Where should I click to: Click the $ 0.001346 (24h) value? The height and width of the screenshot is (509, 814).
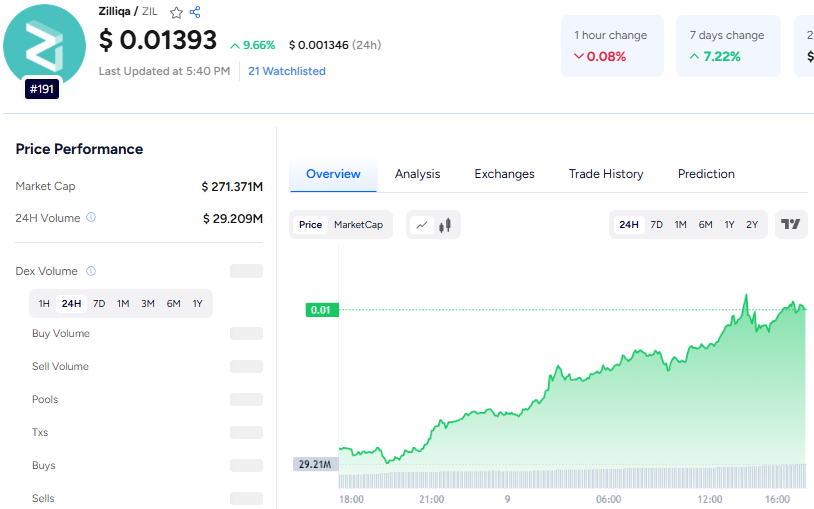pos(335,45)
